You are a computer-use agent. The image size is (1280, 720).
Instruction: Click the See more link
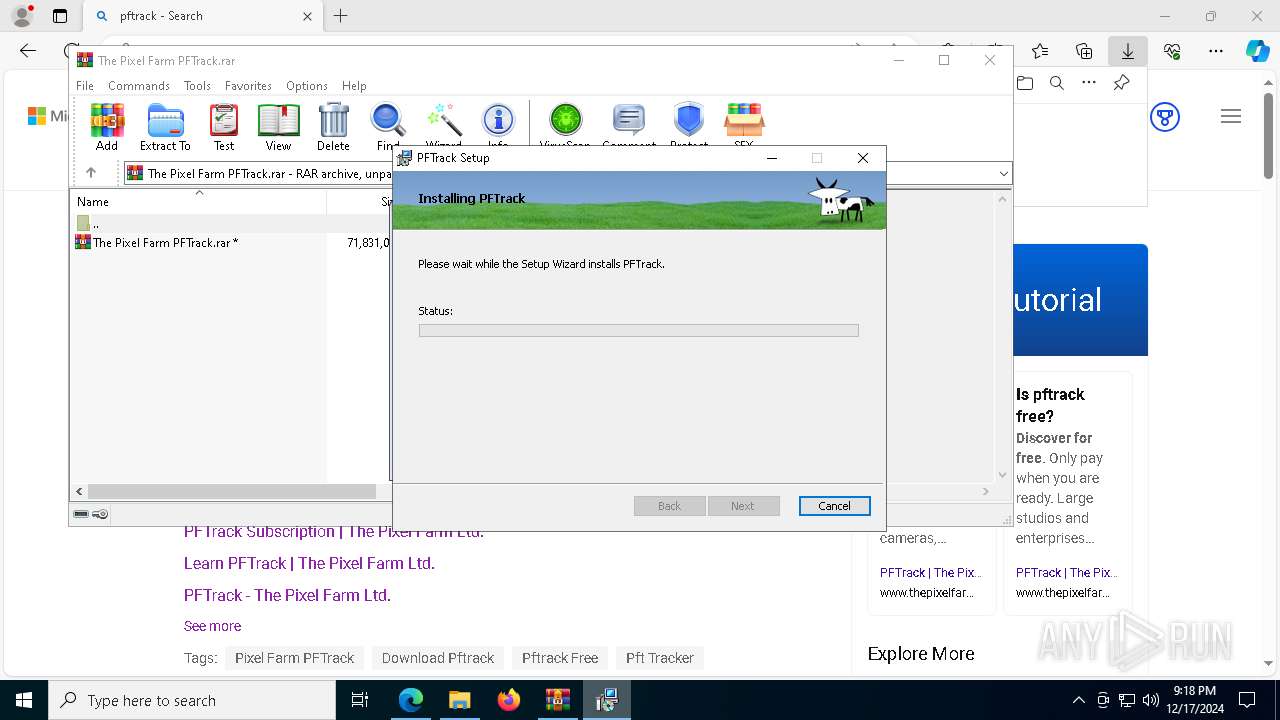pos(212,626)
